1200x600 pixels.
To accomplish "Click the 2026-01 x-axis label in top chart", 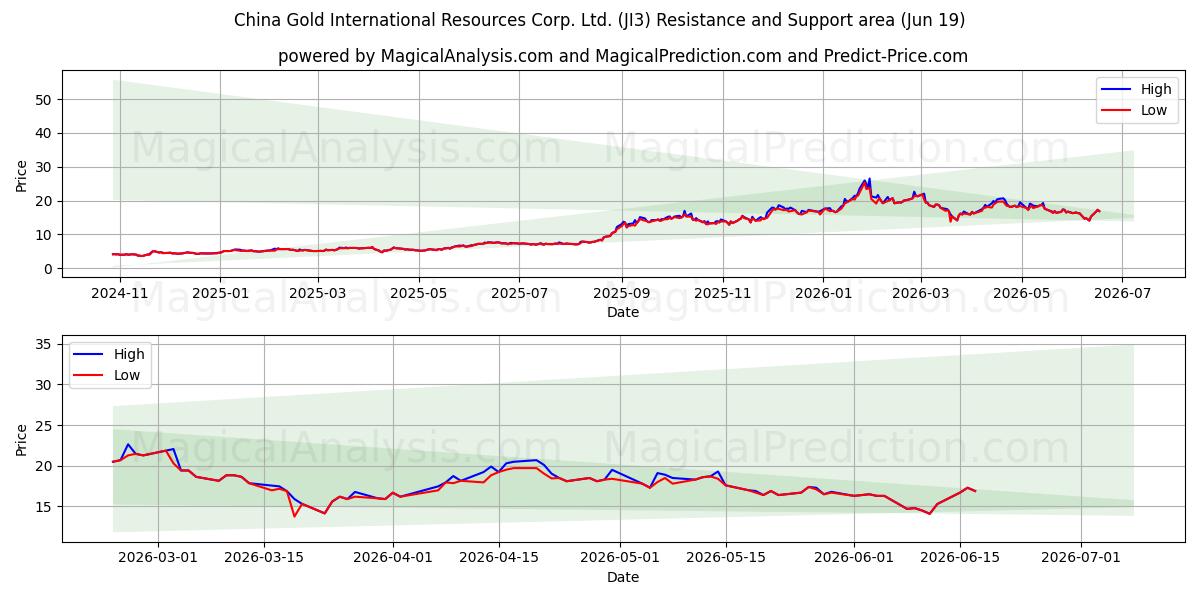I will (x=823, y=294).
